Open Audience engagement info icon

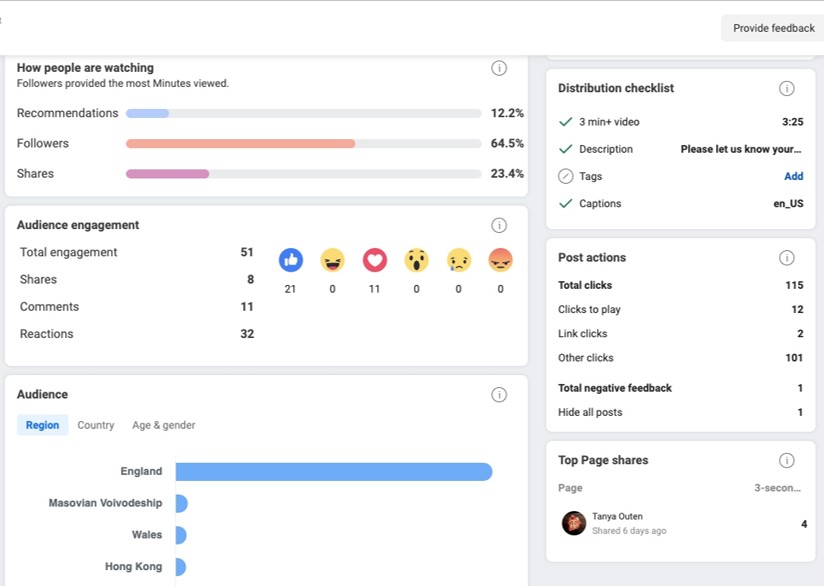[x=499, y=225]
